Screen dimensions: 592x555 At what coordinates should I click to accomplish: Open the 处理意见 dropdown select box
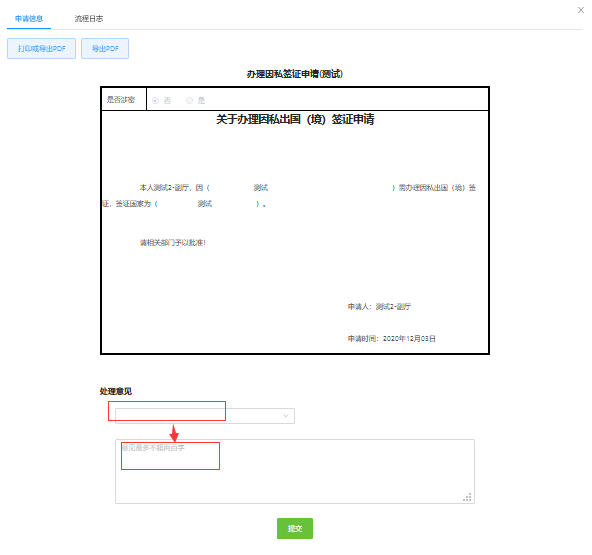click(205, 416)
